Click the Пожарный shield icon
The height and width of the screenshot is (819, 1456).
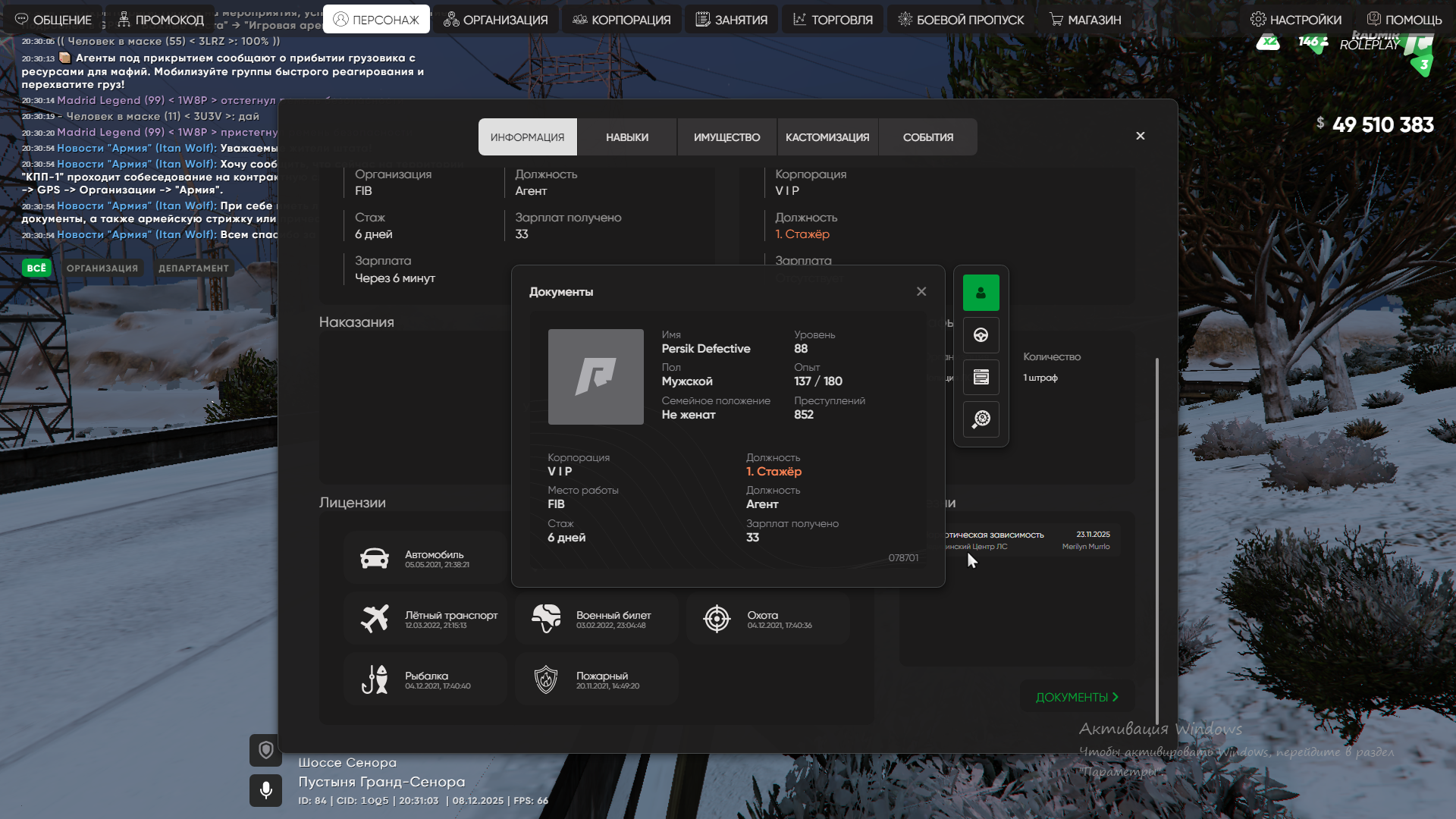[546, 679]
